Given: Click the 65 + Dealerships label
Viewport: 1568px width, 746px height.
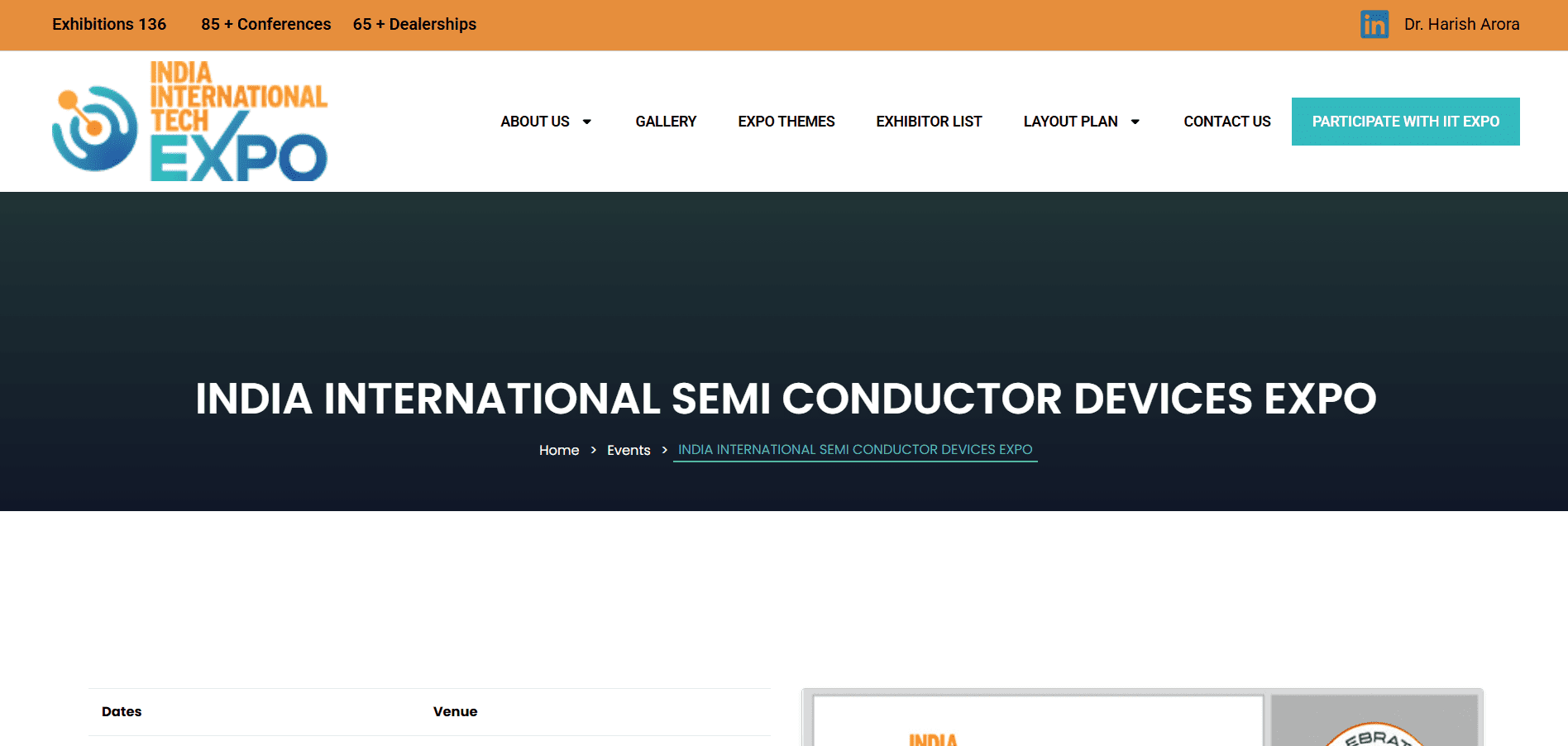Looking at the screenshot, I should (414, 24).
